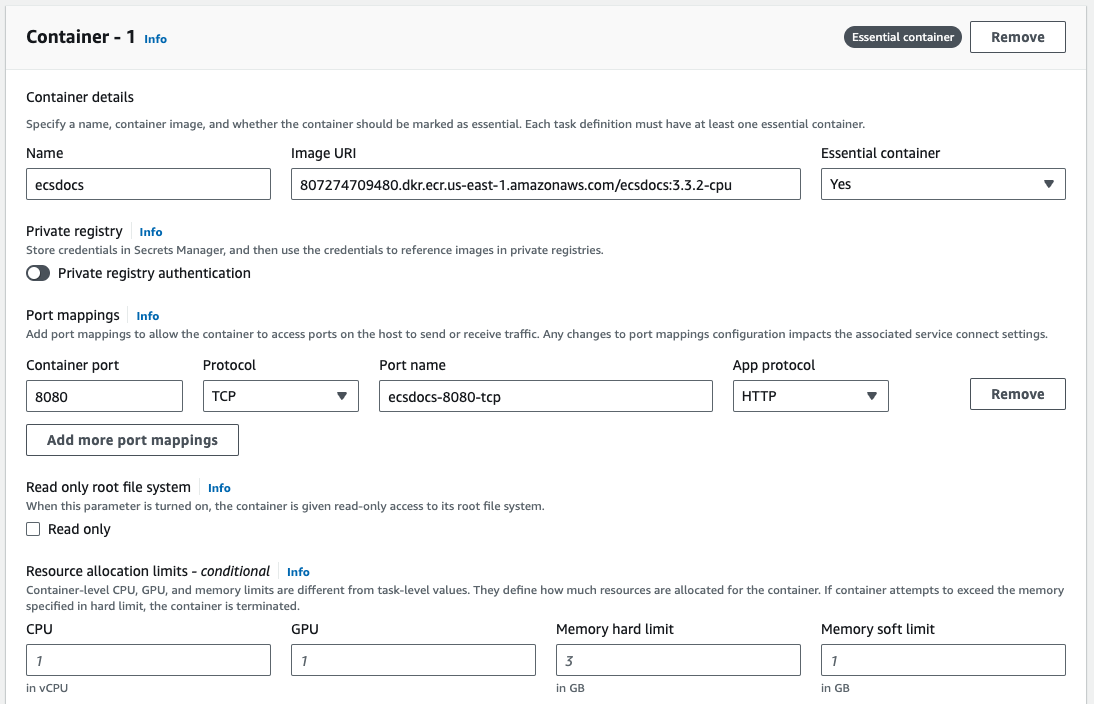
Task: Click the Essential container badge
Action: 902,36
